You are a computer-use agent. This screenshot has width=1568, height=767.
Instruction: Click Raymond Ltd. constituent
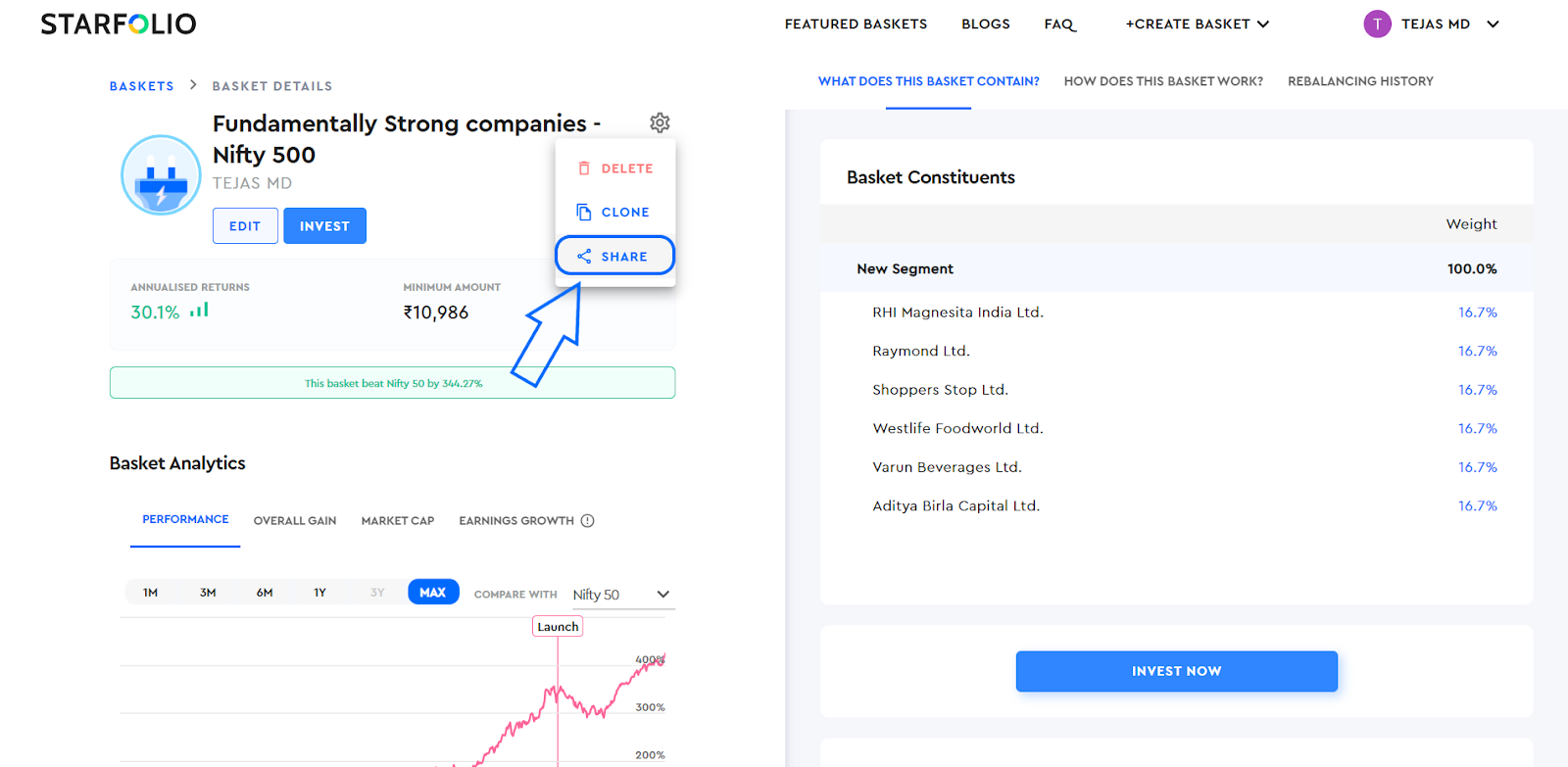921,351
